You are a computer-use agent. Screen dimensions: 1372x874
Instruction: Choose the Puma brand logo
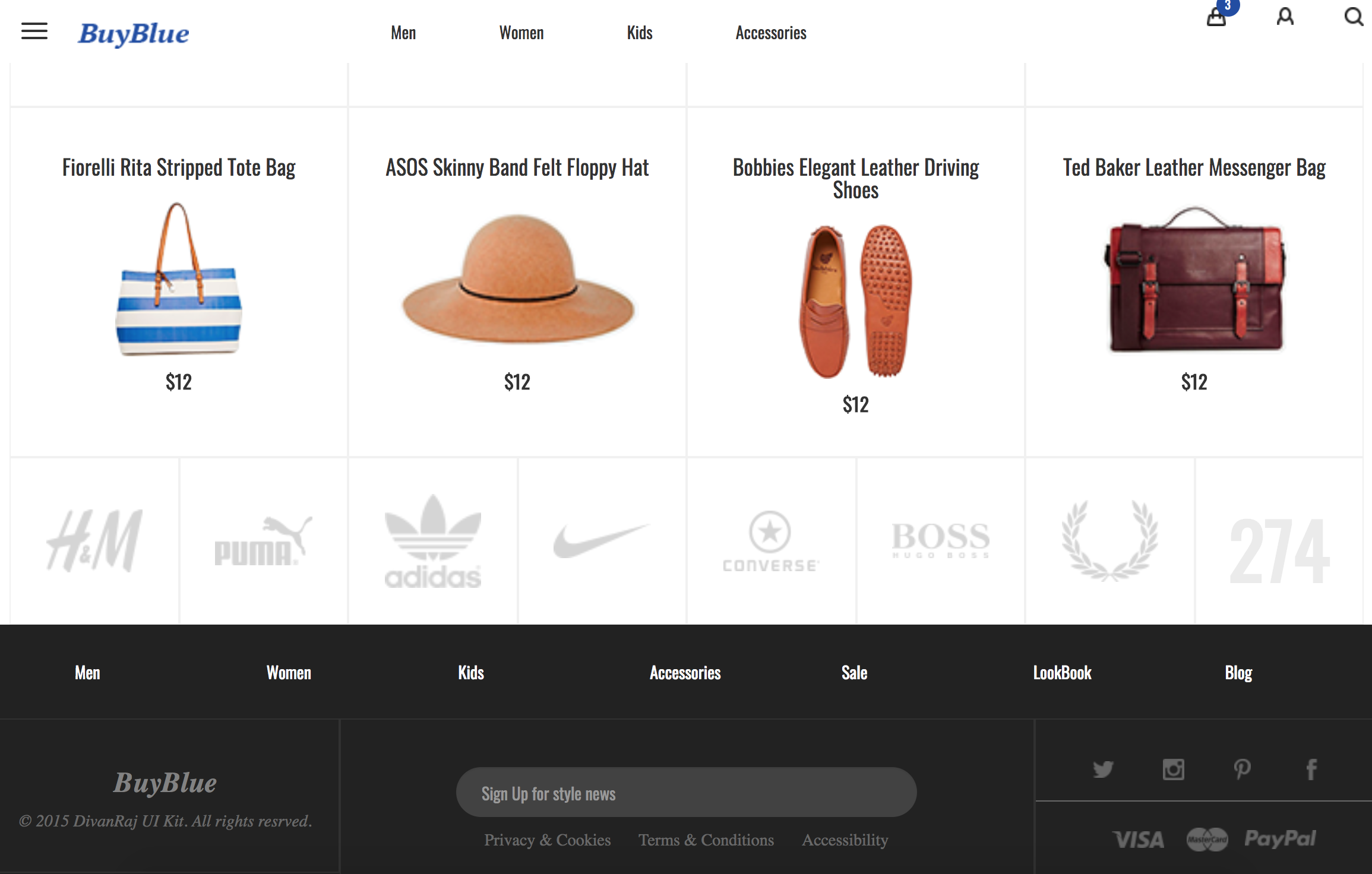point(263,541)
